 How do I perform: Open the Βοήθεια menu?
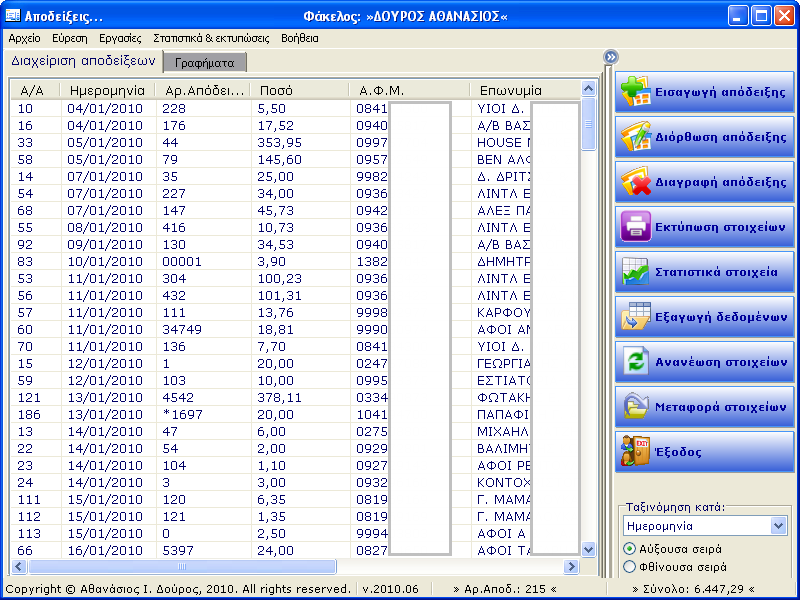300,38
